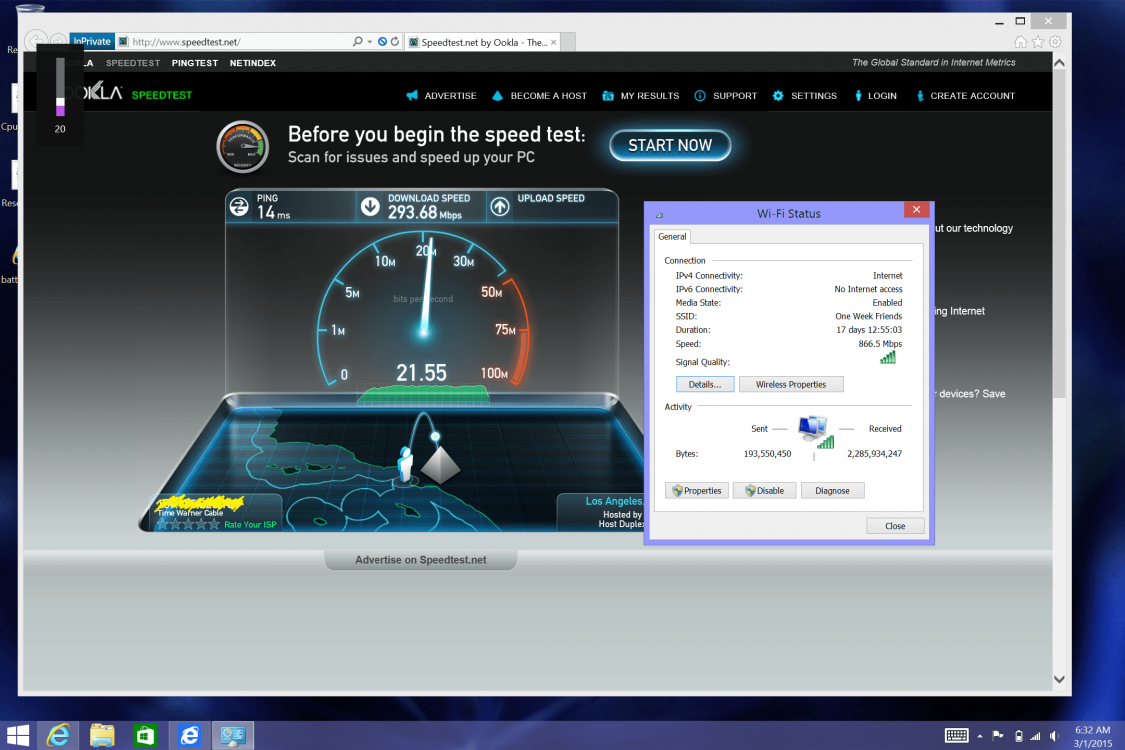Click the download speed arrow icon
The image size is (1125, 750).
[x=369, y=207]
